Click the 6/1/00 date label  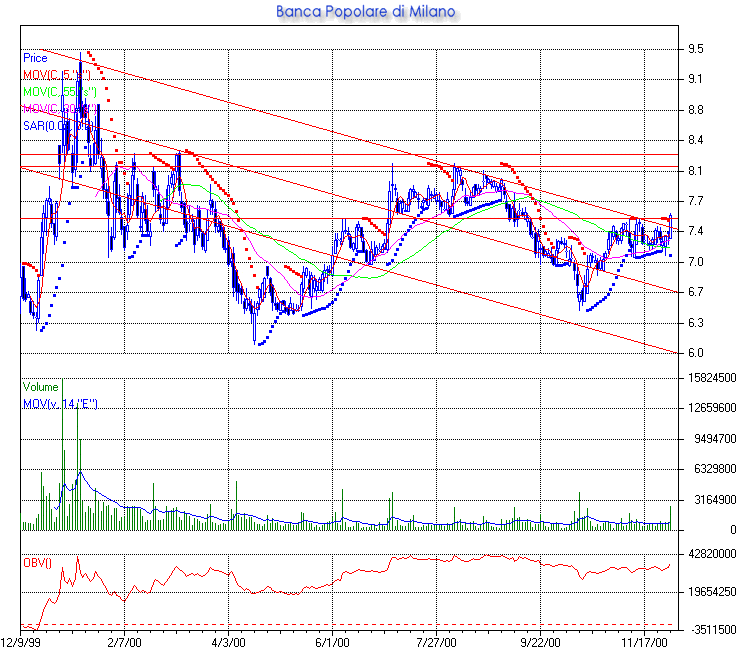332,643
